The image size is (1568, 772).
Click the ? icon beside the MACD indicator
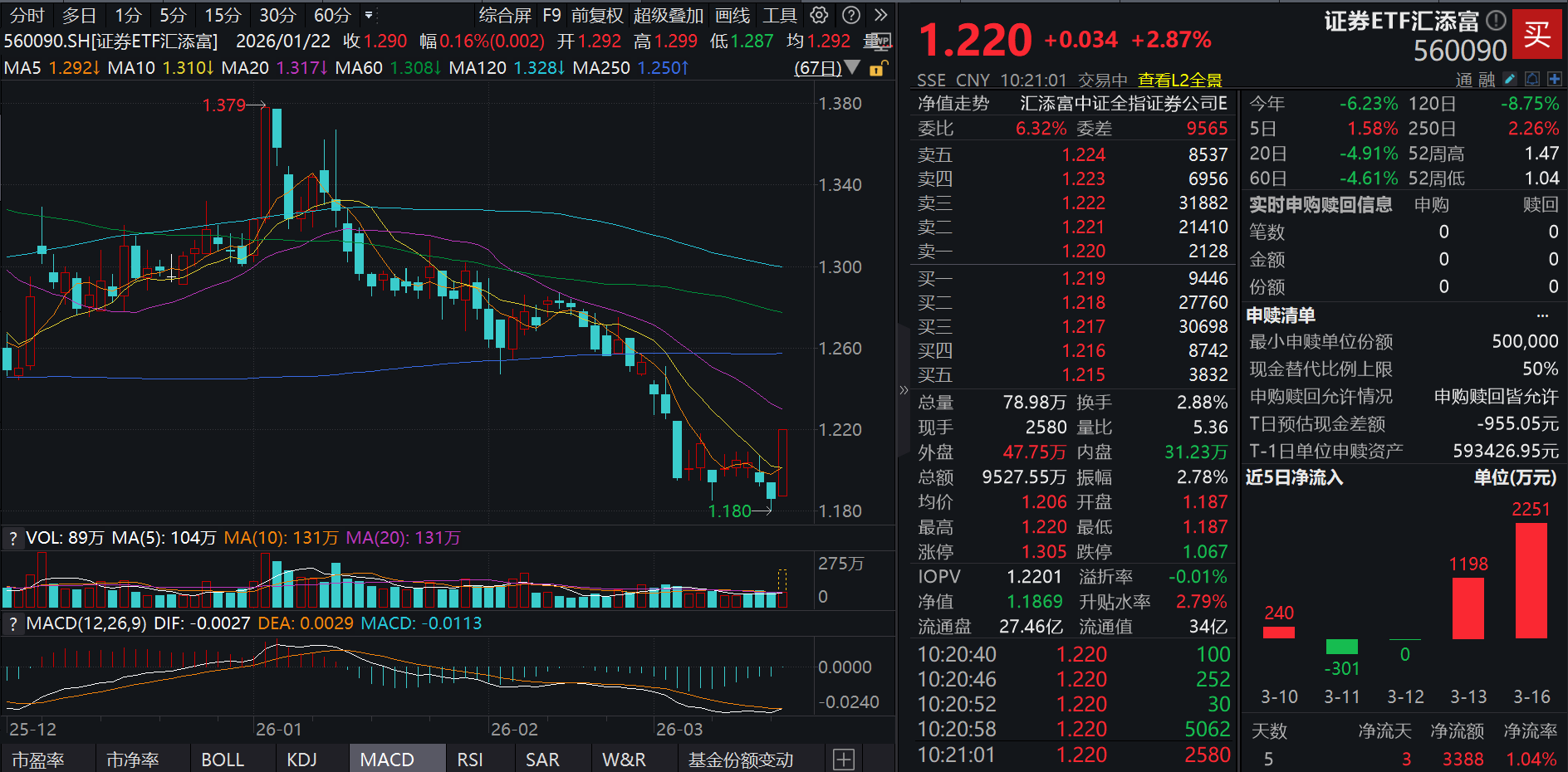(12, 623)
